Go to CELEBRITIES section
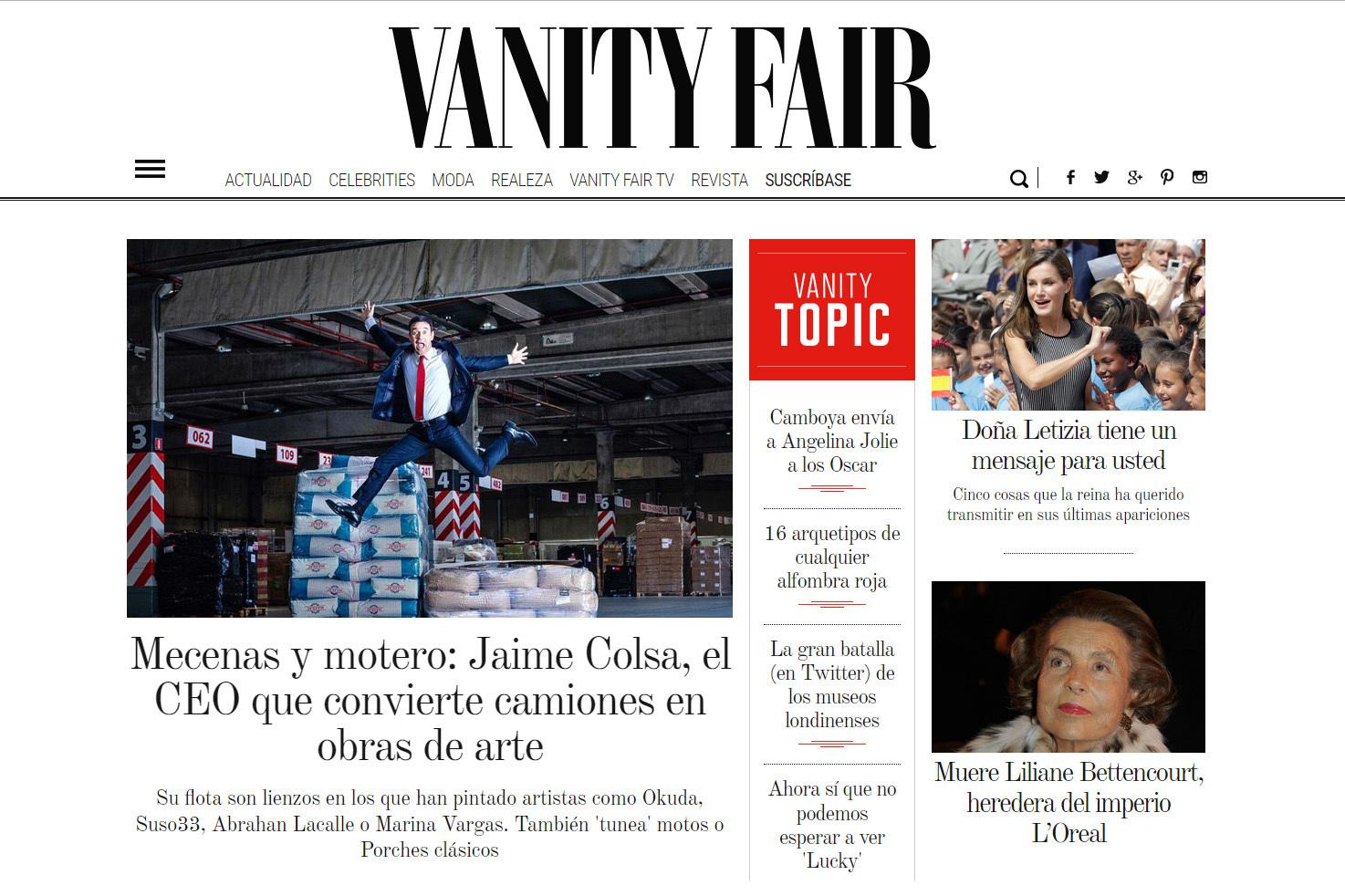1345x896 pixels. click(371, 180)
